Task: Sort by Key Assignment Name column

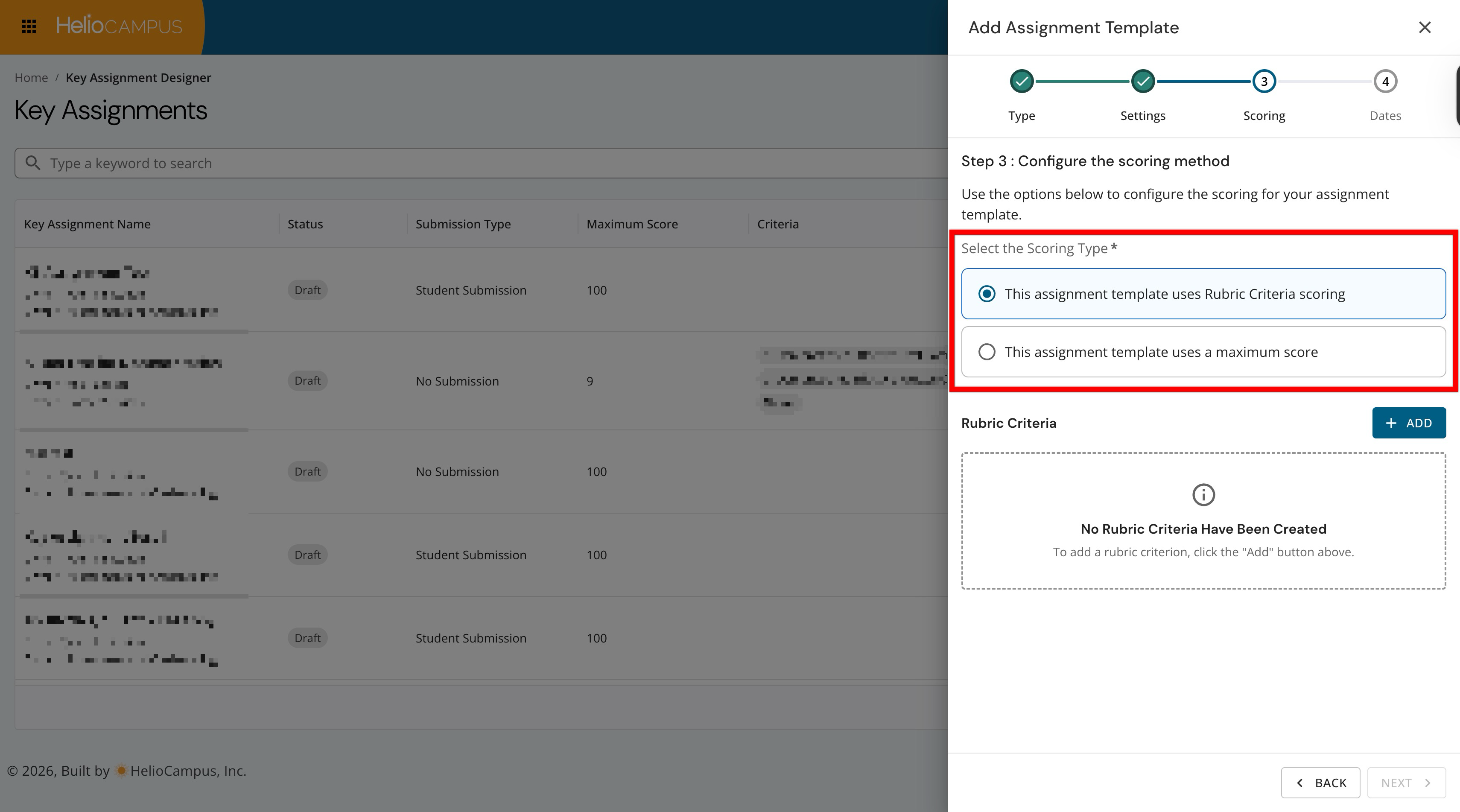Action: 87,224
